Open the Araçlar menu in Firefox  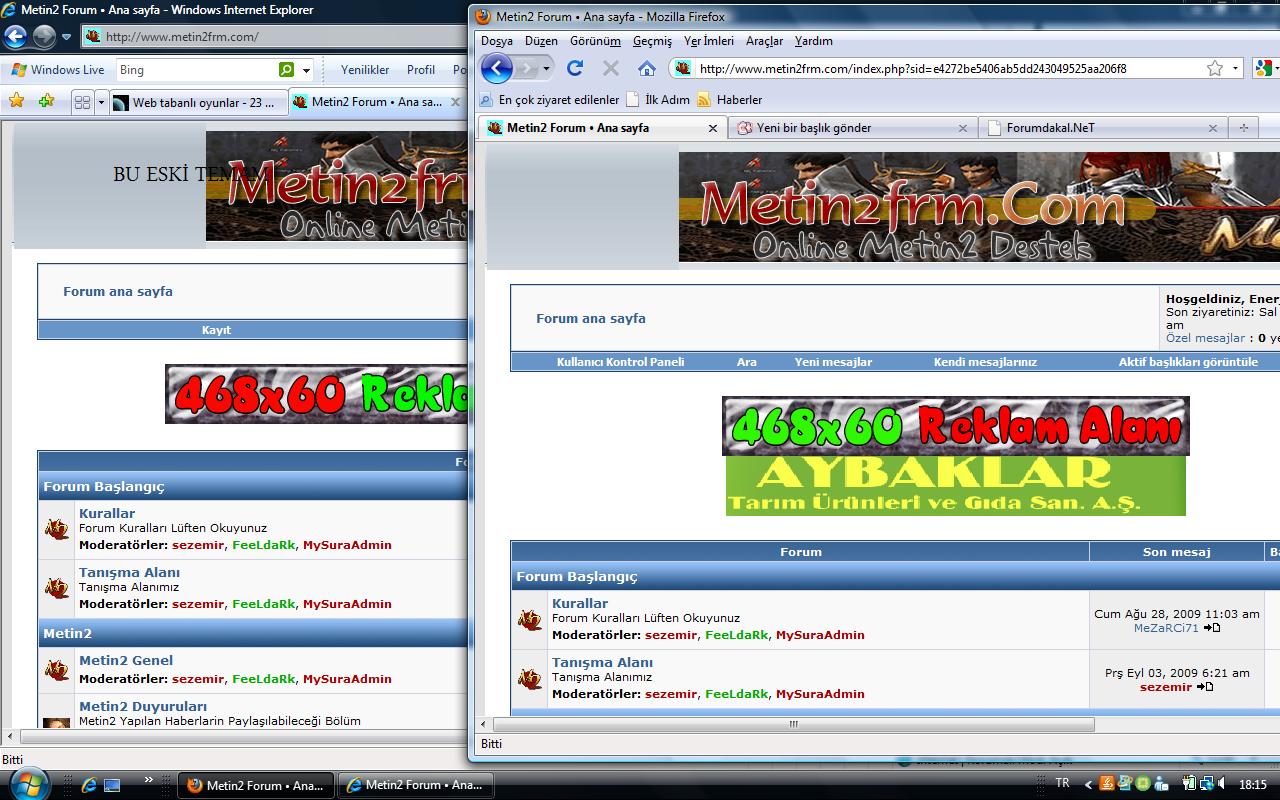[765, 41]
